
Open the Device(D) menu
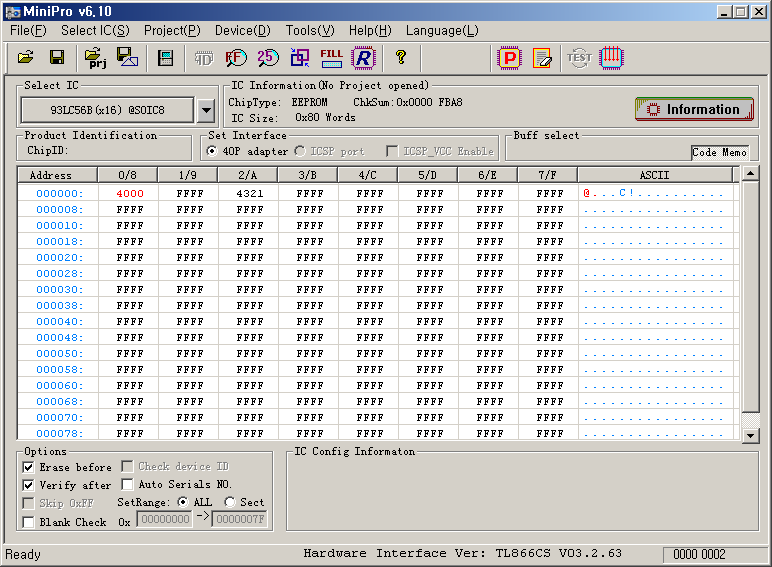click(243, 31)
